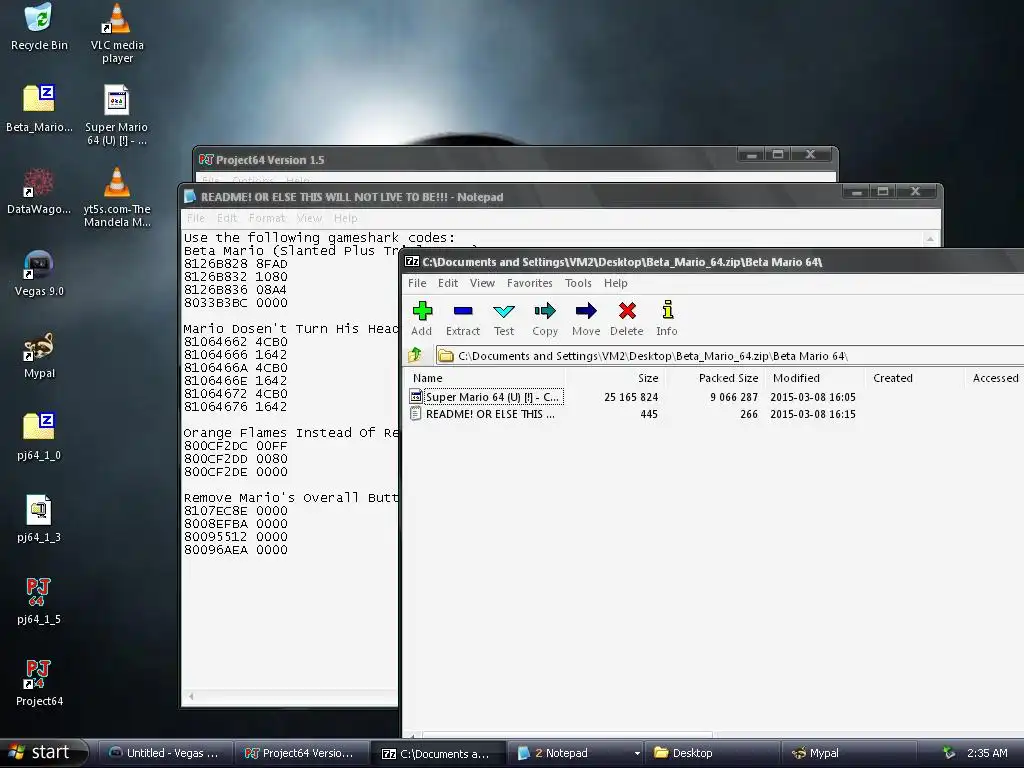Open the Notepad Edit menu
Image resolution: width=1024 pixels, height=768 pixels.
click(227, 218)
